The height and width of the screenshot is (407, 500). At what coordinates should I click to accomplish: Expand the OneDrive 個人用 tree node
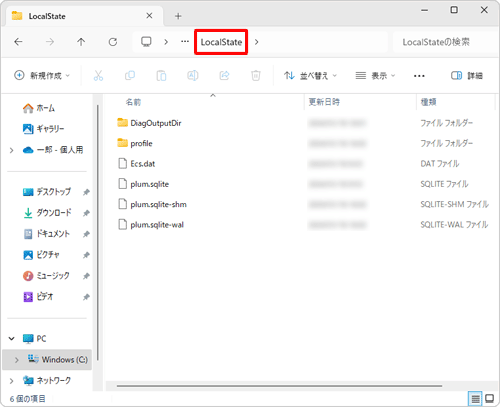12,150
